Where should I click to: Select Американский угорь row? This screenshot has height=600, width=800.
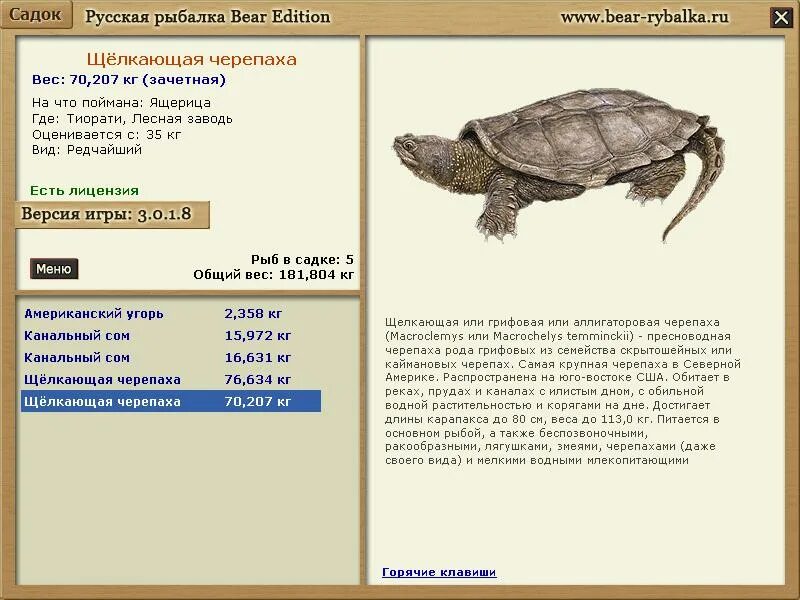[171, 313]
